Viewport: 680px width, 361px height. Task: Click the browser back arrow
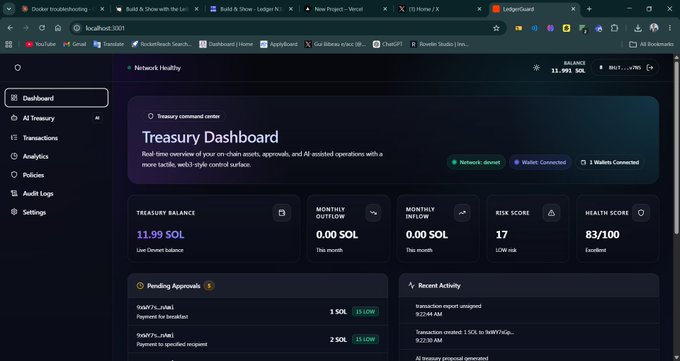pyautogui.click(x=10, y=28)
